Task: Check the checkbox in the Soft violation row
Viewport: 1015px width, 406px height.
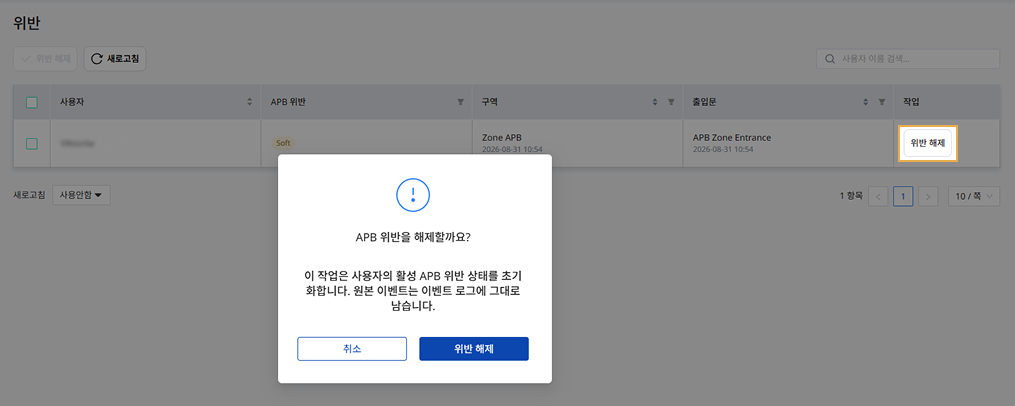Action: point(32,144)
